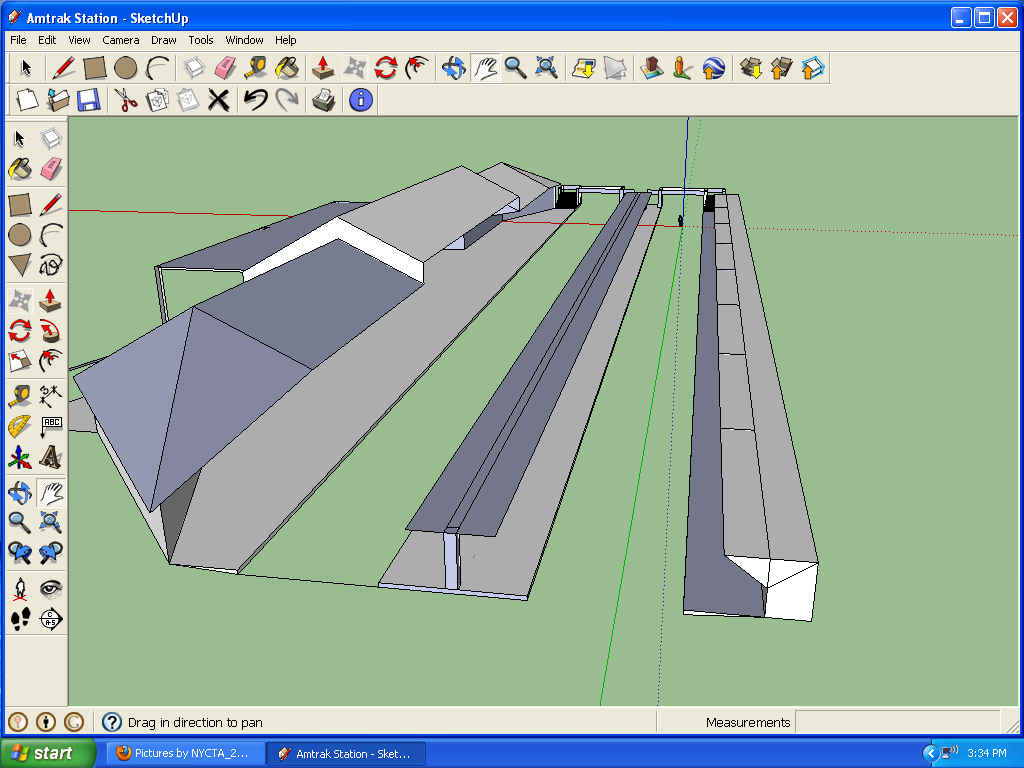1024x768 pixels.
Task: Click the Previous view icon in left palette
Action: [x=20, y=552]
